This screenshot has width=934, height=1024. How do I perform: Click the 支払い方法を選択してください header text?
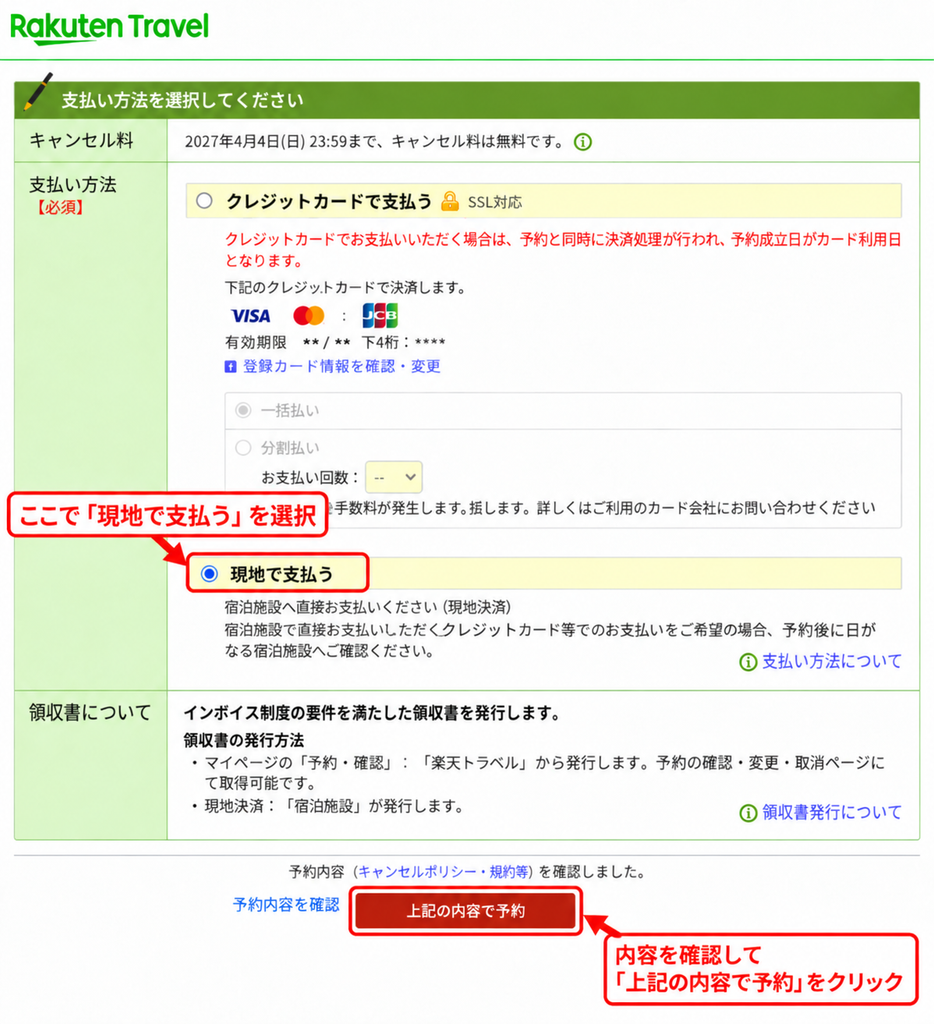pyautogui.click(x=182, y=101)
